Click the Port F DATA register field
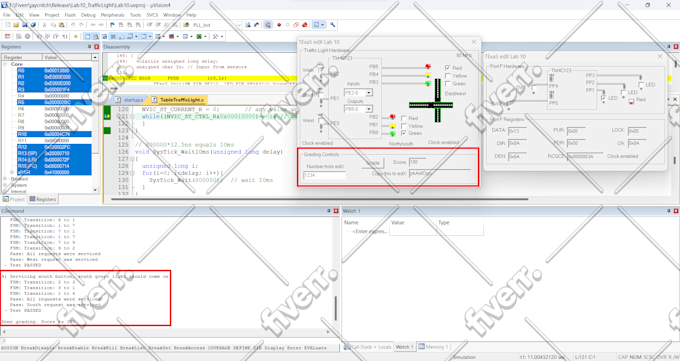The image size is (680, 361). click(x=517, y=131)
